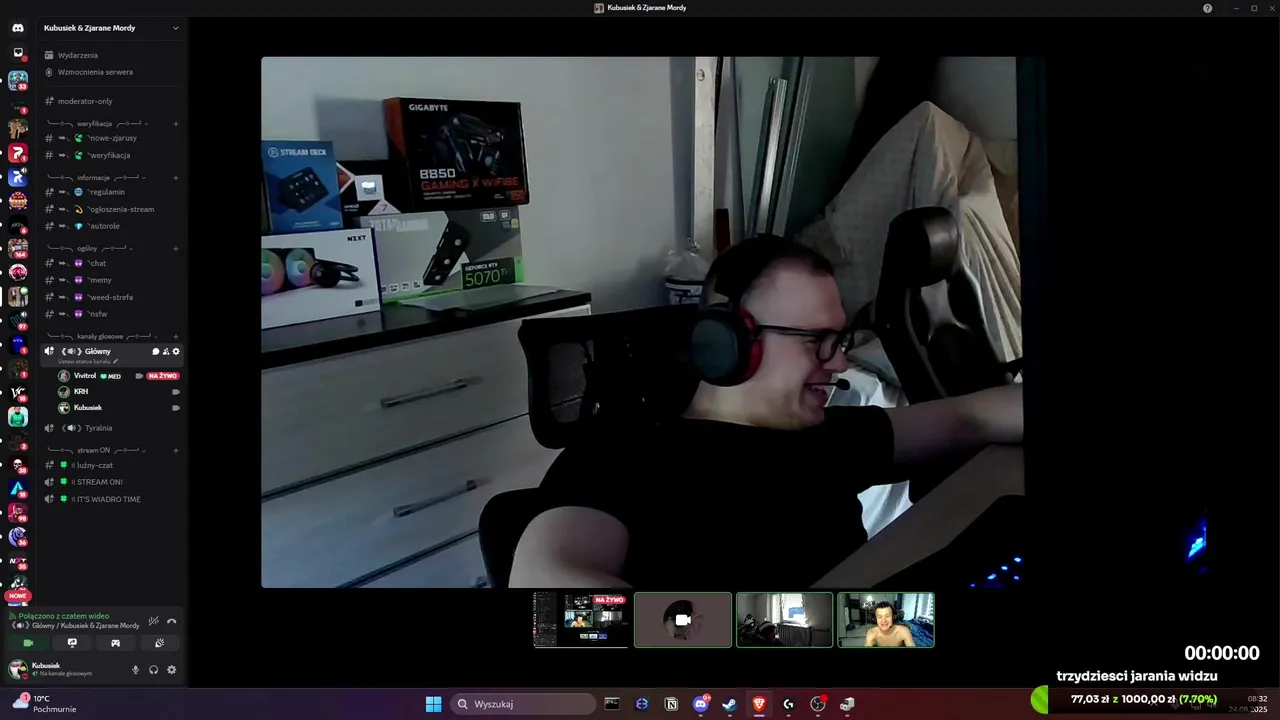Click the NA ŻYWO badge next to Vivitrol
The height and width of the screenshot is (720, 1280).
[162, 376]
